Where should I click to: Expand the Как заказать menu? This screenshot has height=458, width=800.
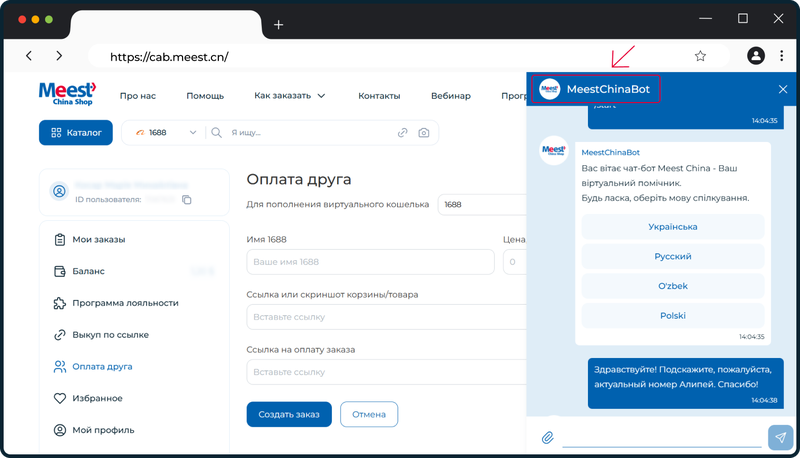(x=289, y=95)
